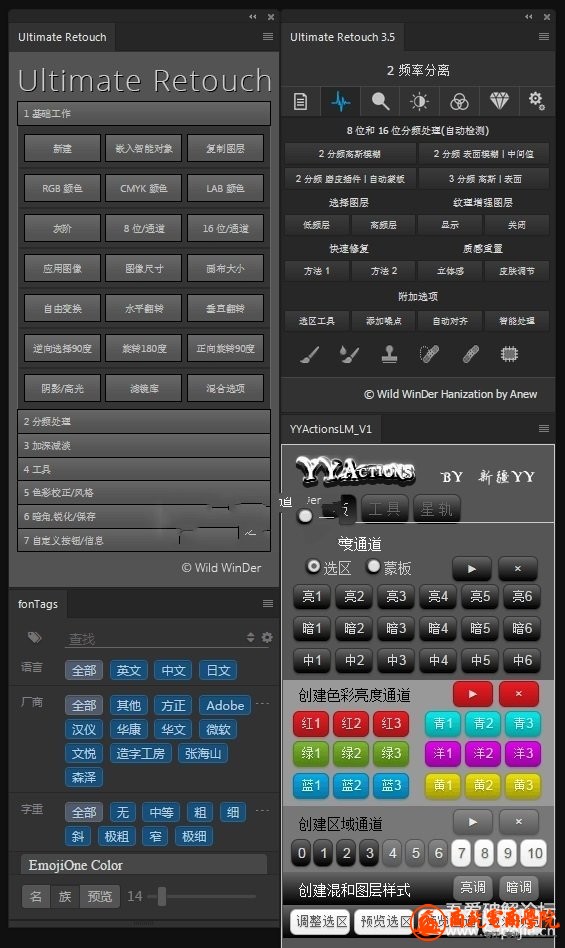Open the fonTags sort up-down arrows dropdown
Viewport: 565px width, 948px height.
(x=251, y=637)
